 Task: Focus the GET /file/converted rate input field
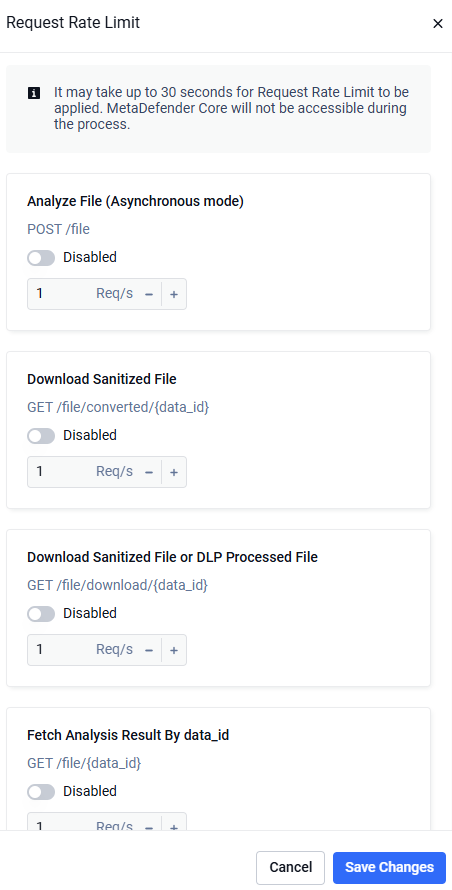coord(62,472)
